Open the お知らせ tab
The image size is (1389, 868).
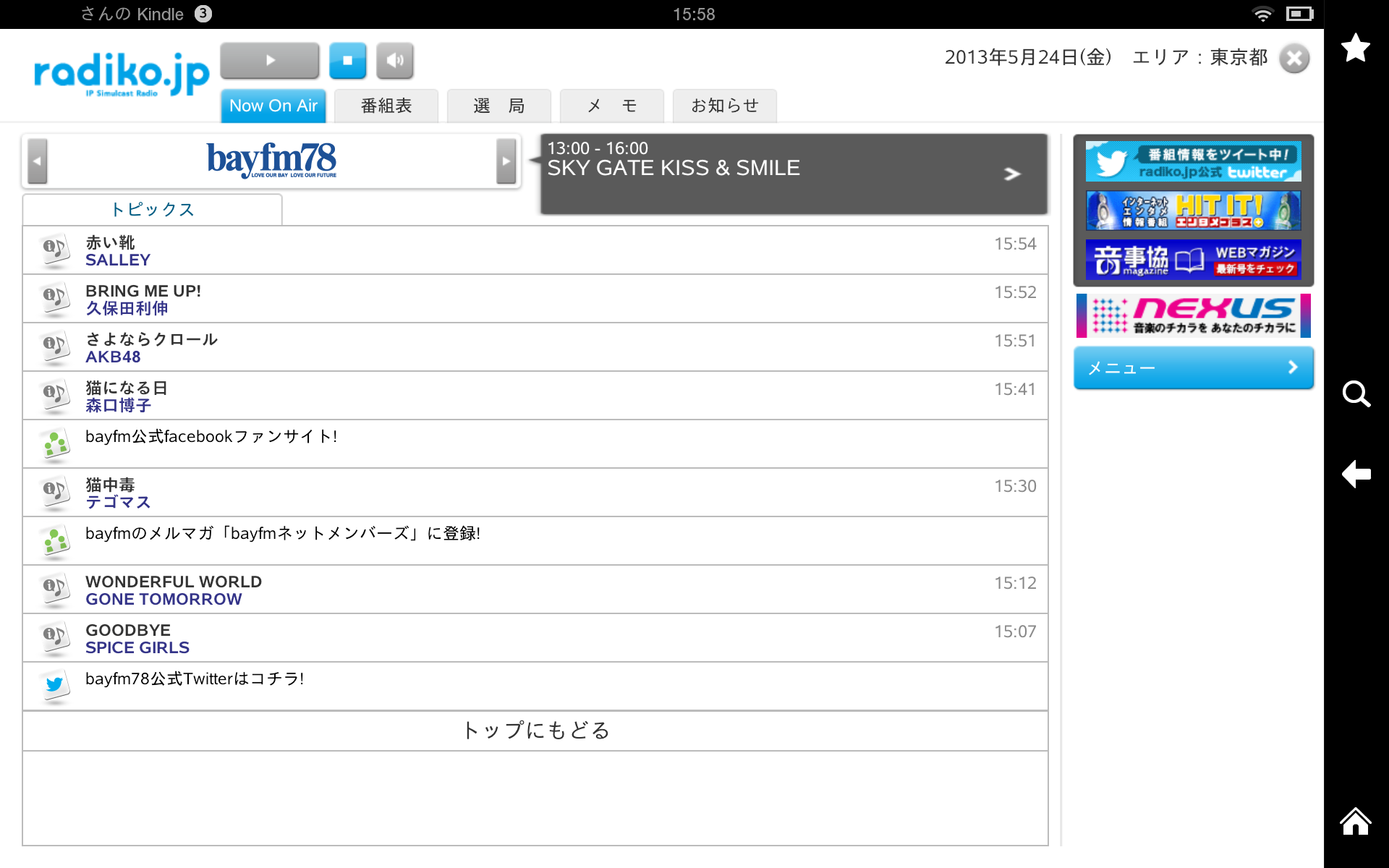(x=724, y=106)
